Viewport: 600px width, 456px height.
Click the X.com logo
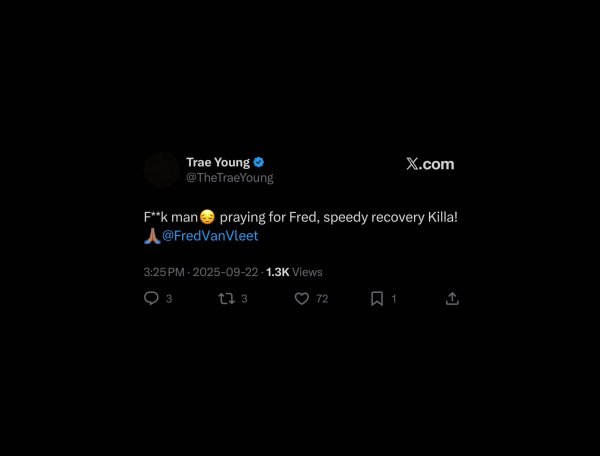(x=430, y=164)
